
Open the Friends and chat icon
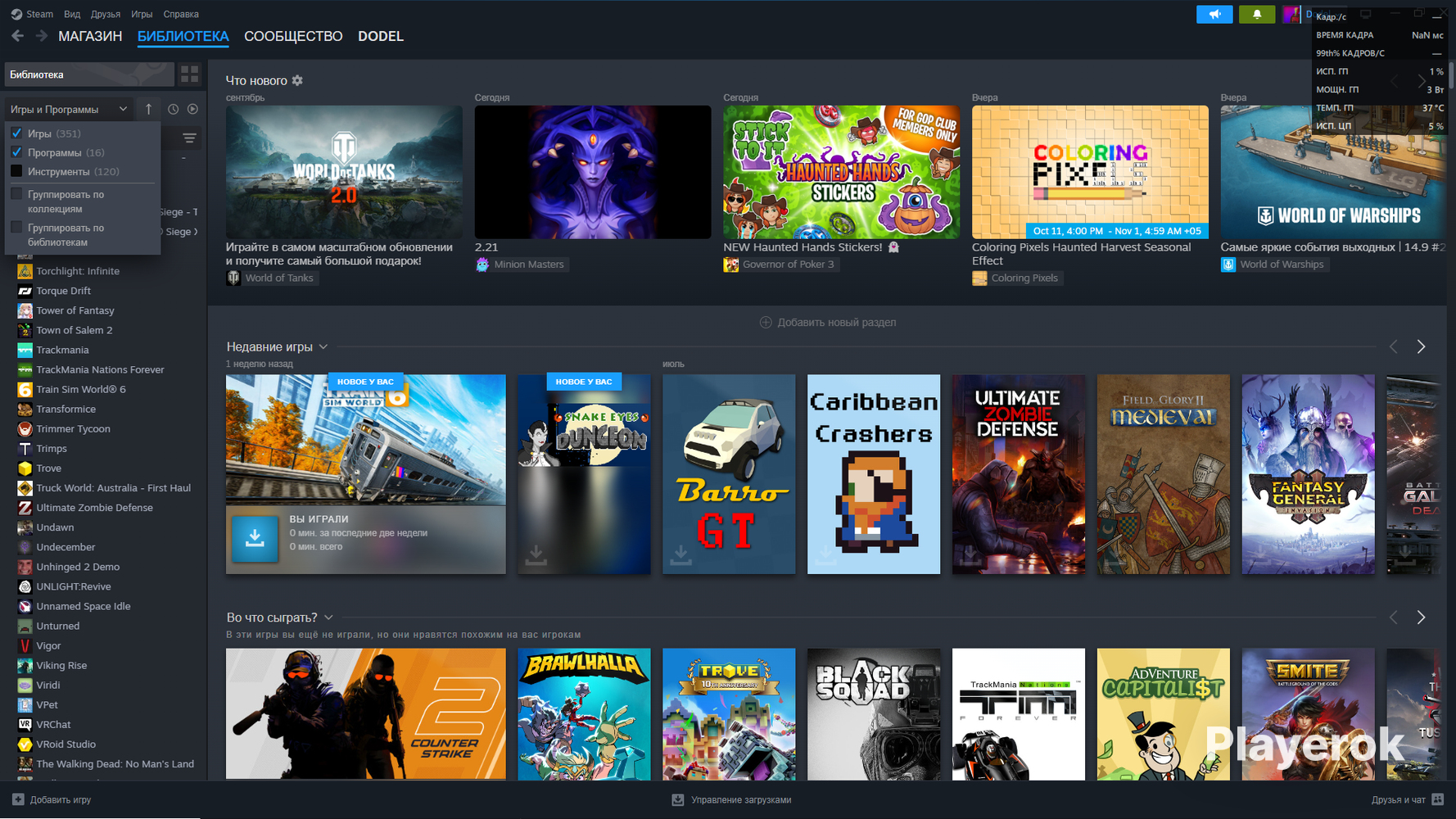point(1438,799)
